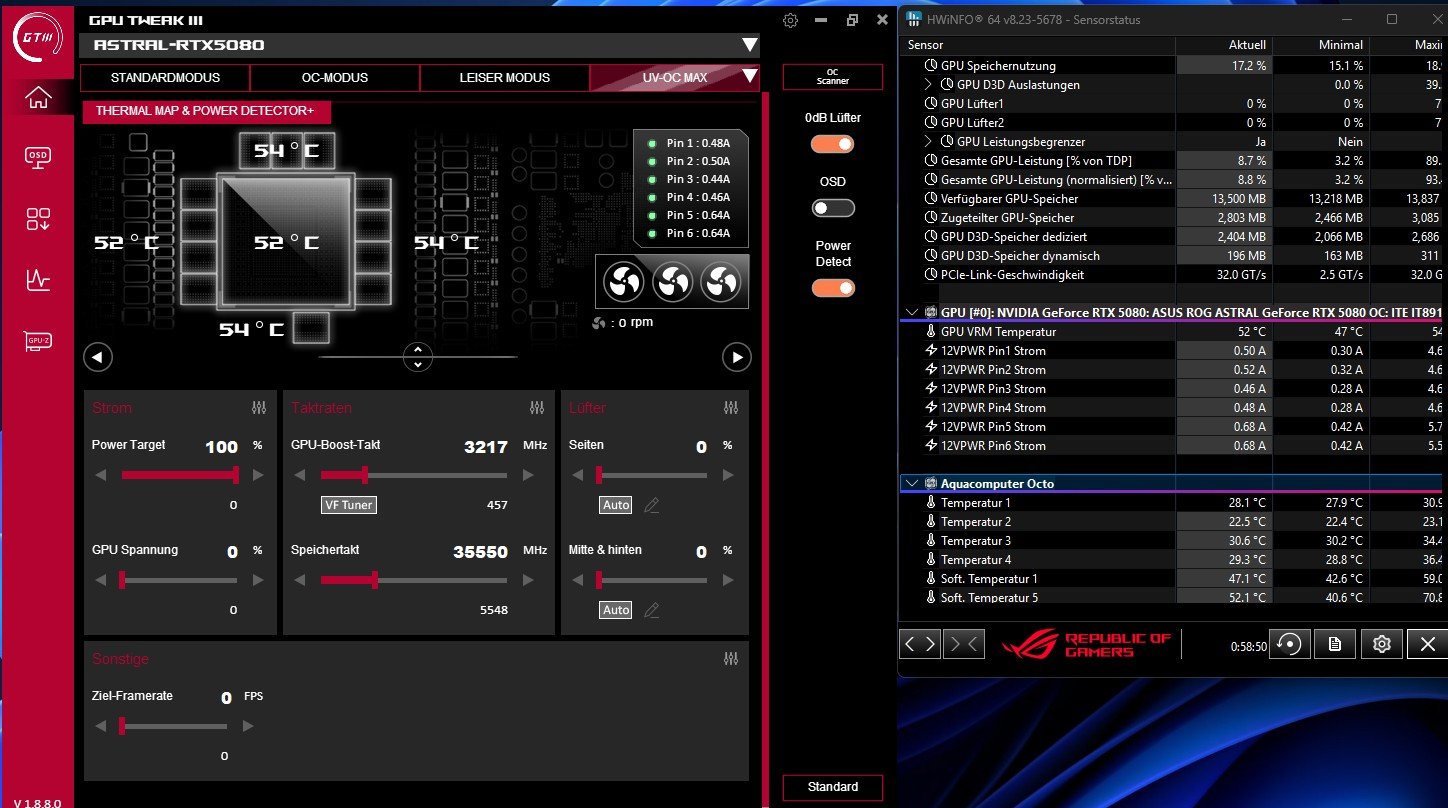This screenshot has height=808, width=1448.
Task: Select LEISER MODUS profile tab
Action: tap(505, 78)
